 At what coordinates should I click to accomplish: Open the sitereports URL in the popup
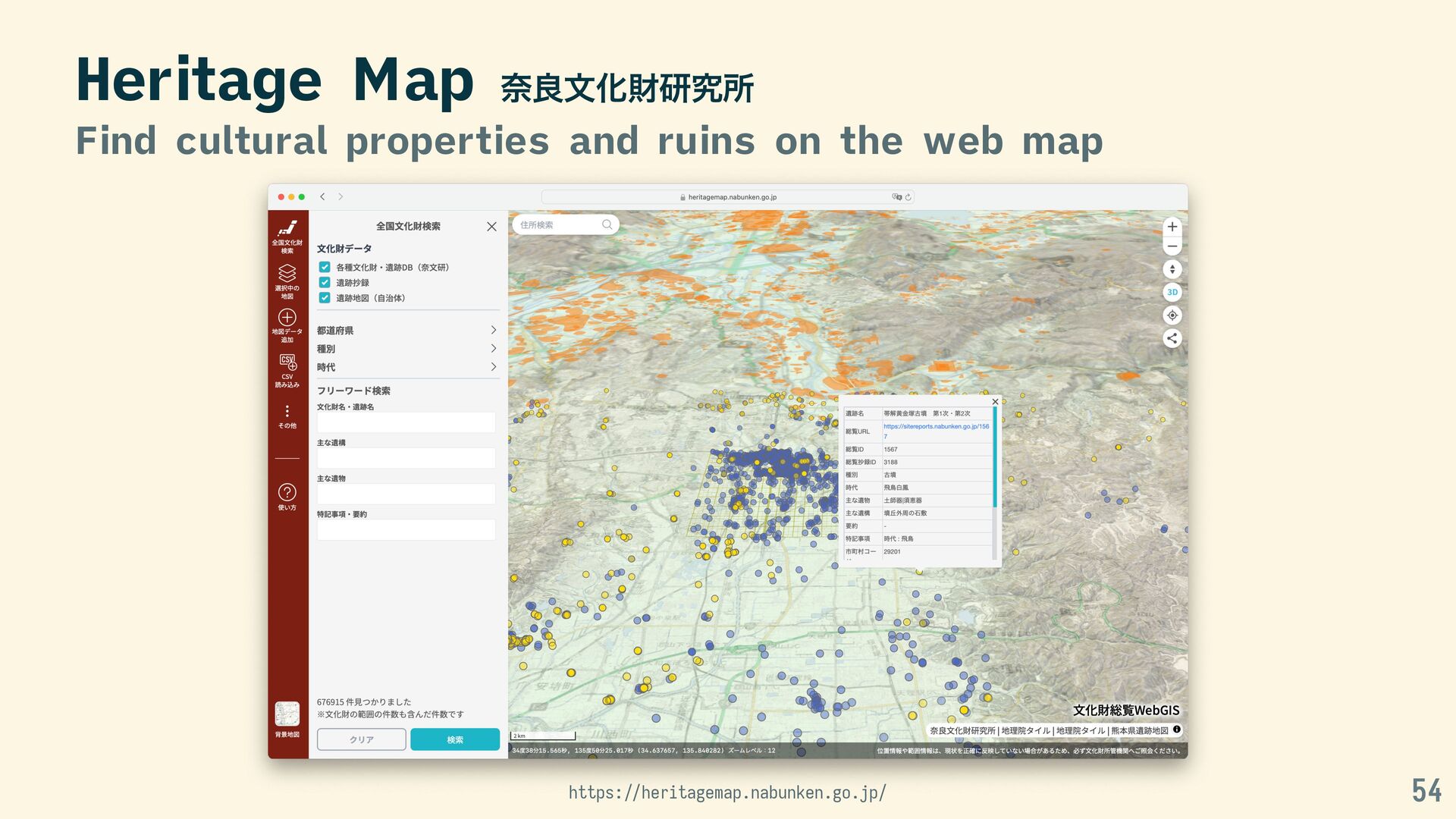[936, 427]
